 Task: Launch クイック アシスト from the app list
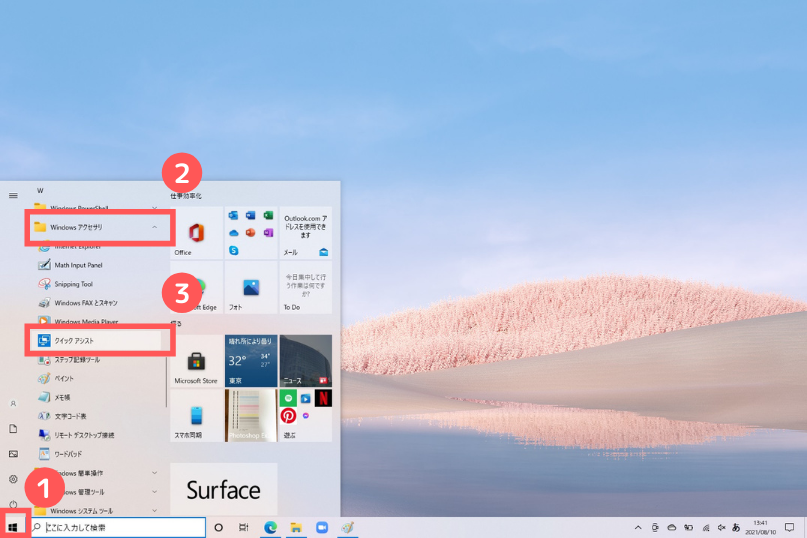96,340
